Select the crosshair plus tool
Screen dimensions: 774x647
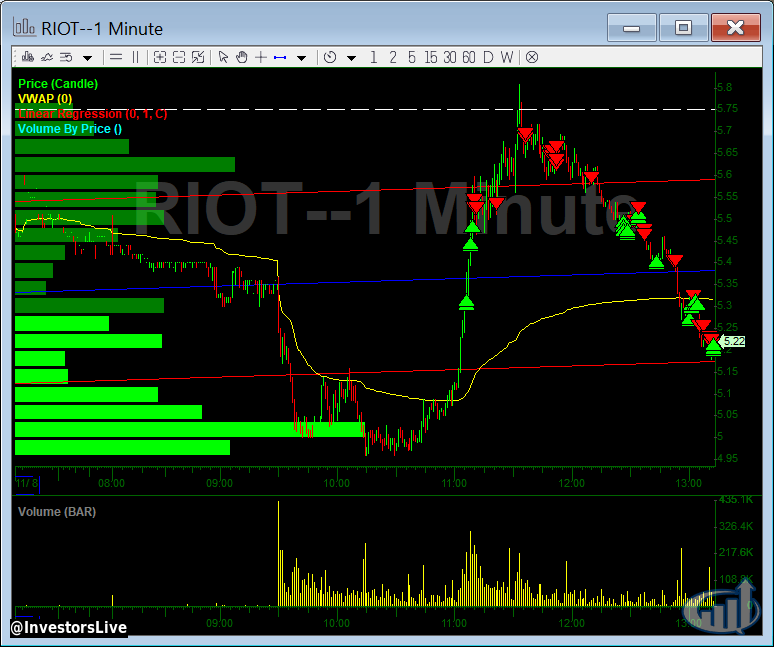pos(261,58)
